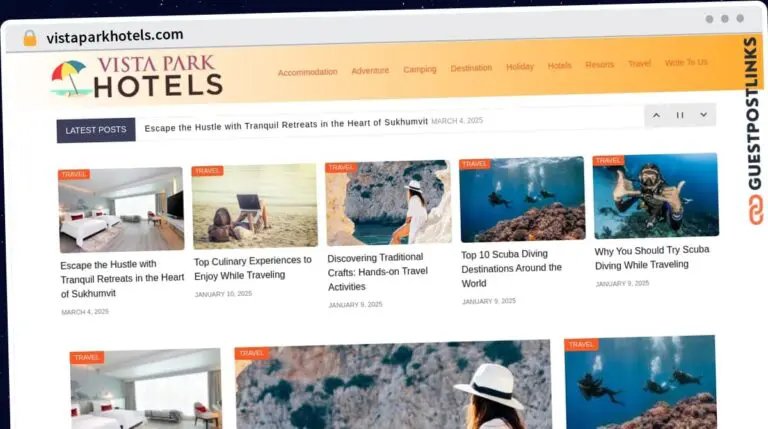Open Discovering Traditional Crafts article link

pyautogui.click(x=377, y=271)
